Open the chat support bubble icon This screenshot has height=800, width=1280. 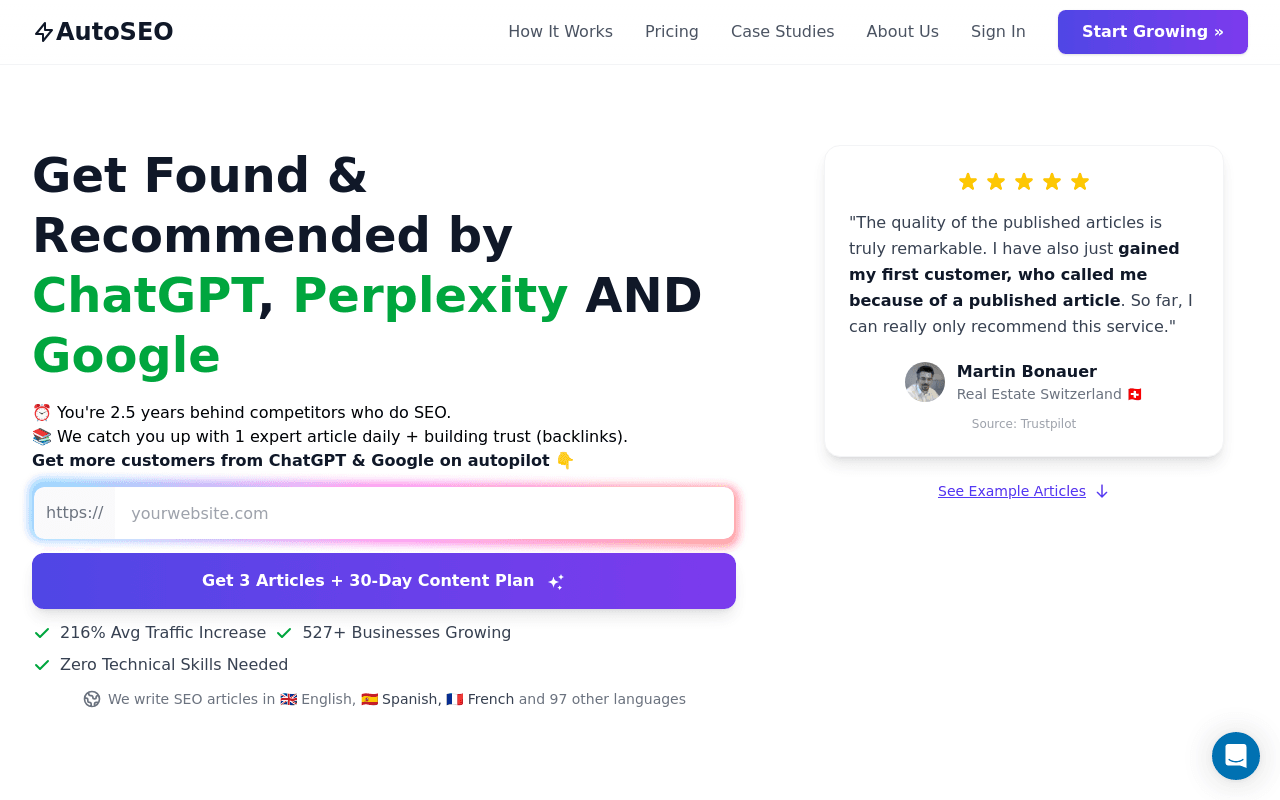tap(1236, 756)
